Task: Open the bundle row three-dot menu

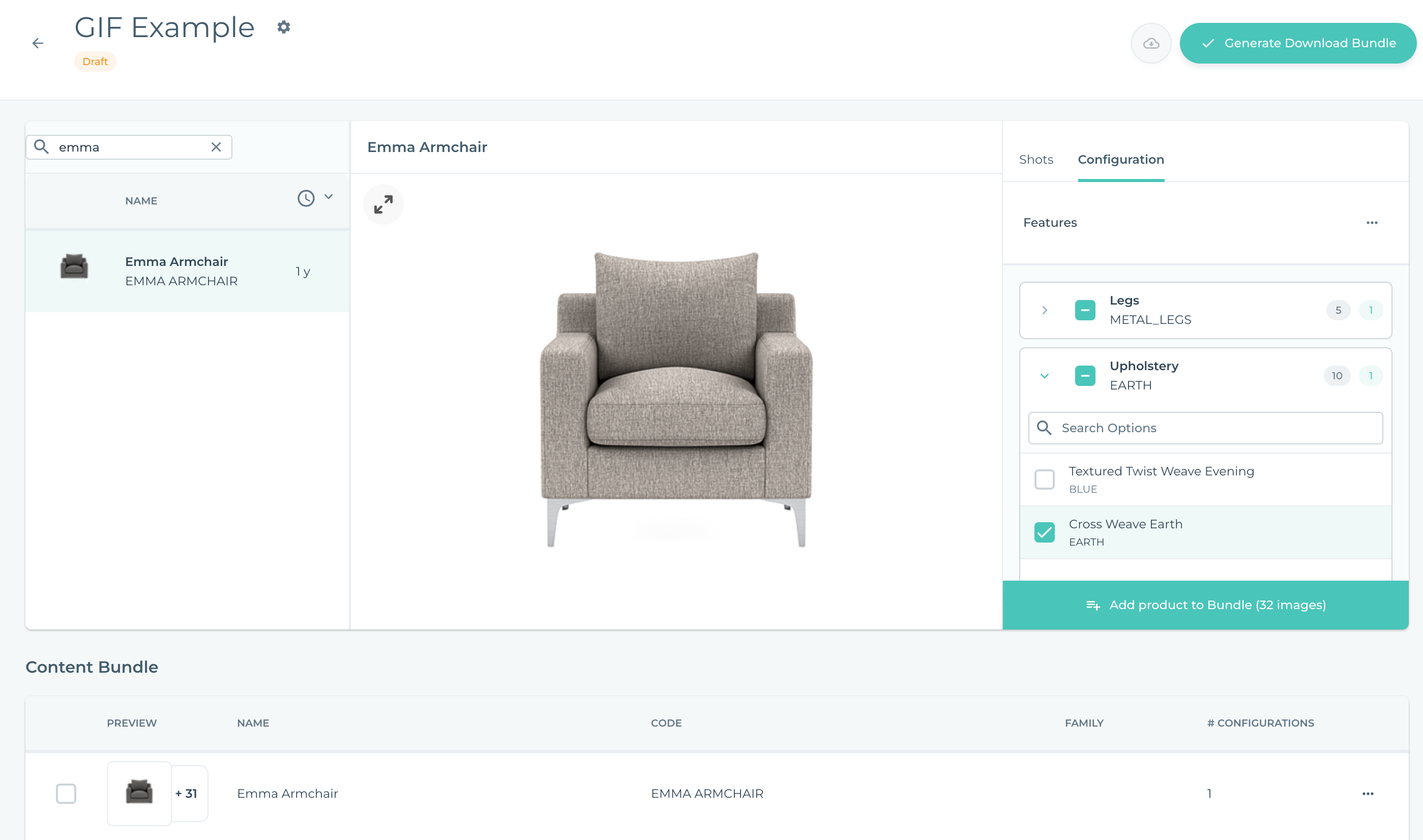Action: coord(1368,794)
